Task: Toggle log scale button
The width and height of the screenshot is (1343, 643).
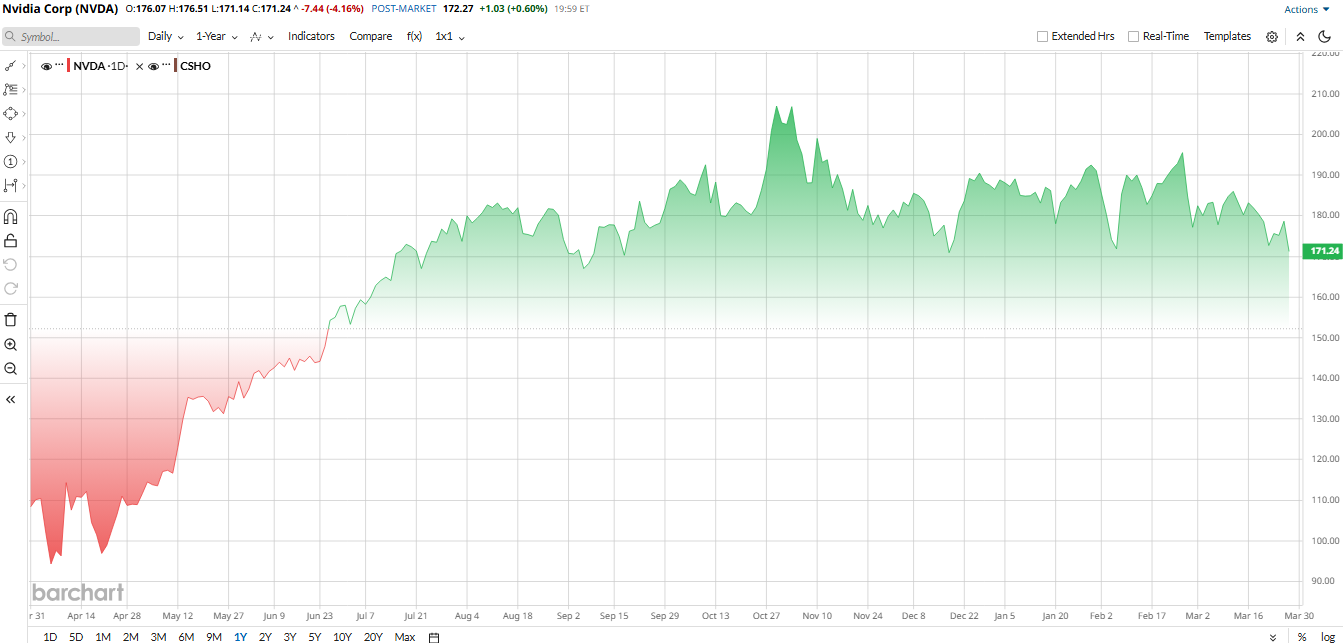Action: (x=1328, y=637)
